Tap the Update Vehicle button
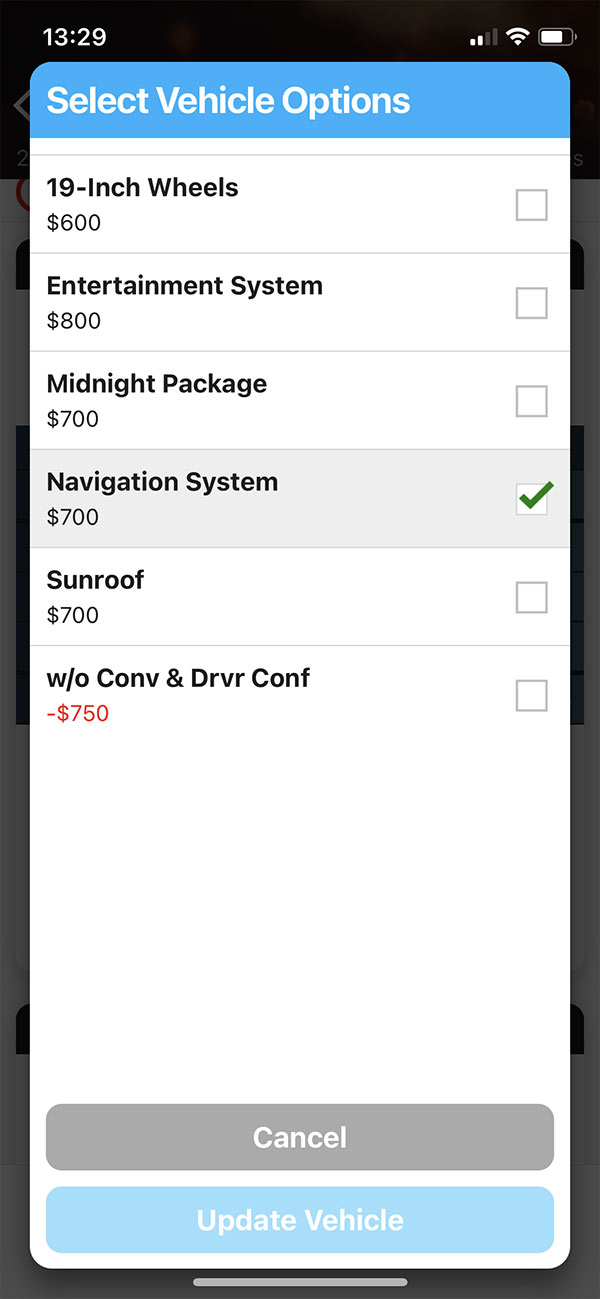Viewport: 600px width, 1299px height. 300,1219
